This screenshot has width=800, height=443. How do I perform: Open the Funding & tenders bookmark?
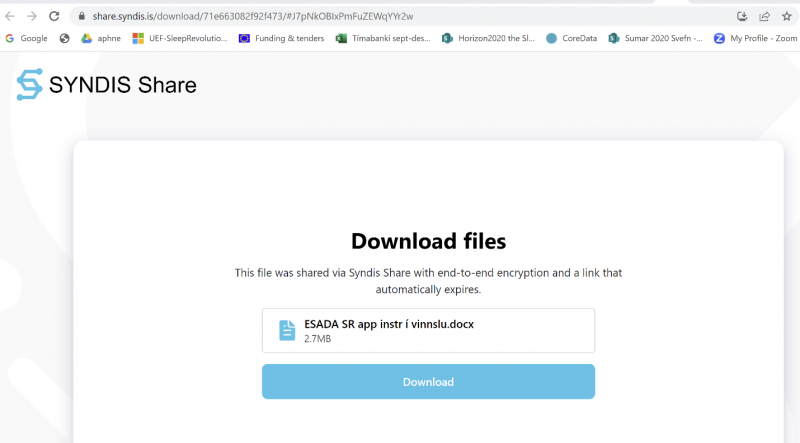(x=281, y=38)
